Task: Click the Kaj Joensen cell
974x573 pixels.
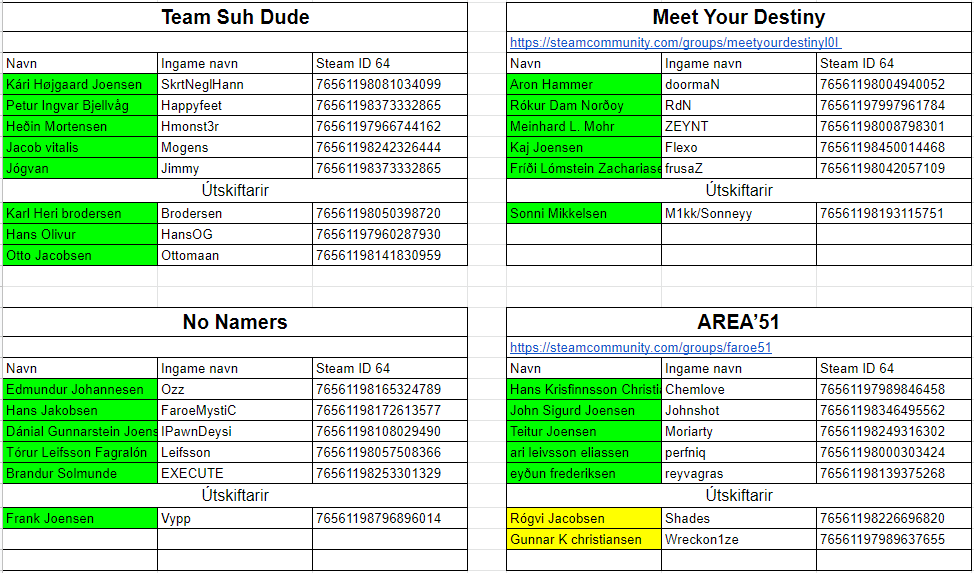Action: point(584,148)
